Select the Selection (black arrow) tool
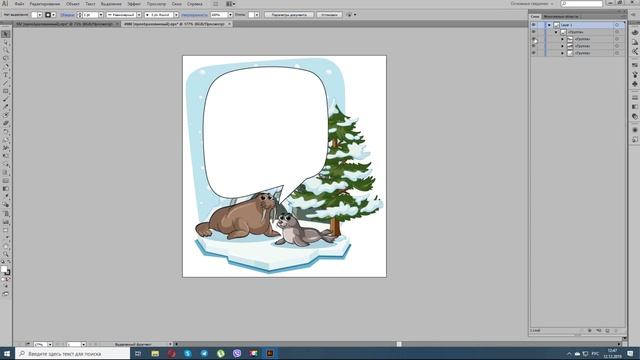This screenshot has width=640, height=360. coord(5,34)
